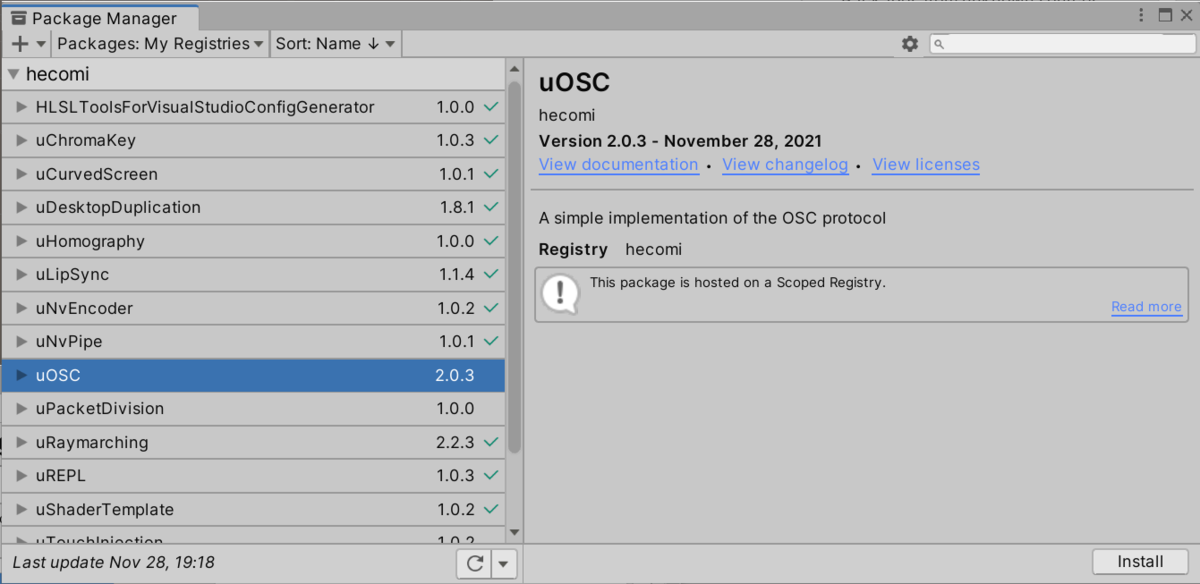
Task: Click the Package Manager tab icon
Action: click(x=18, y=19)
